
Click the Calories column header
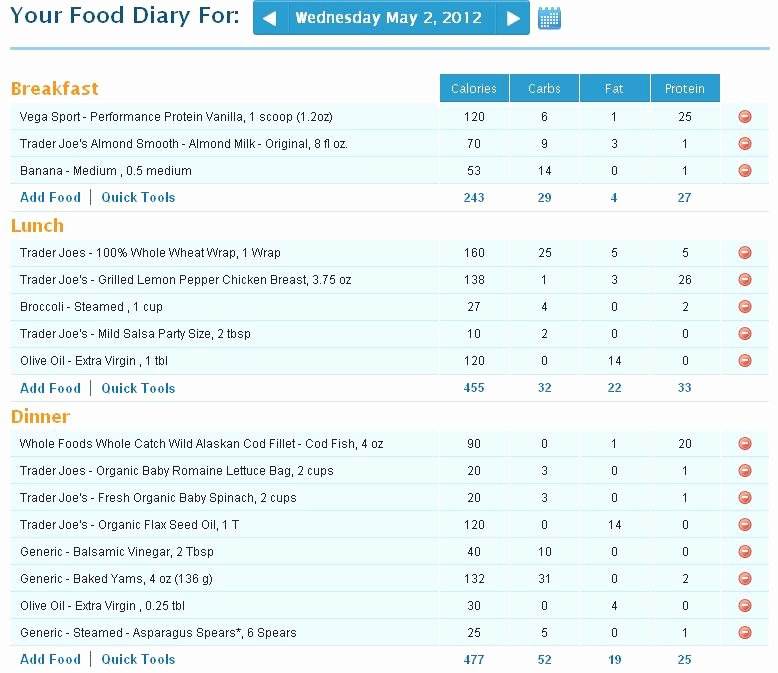[x=474, y=88]
